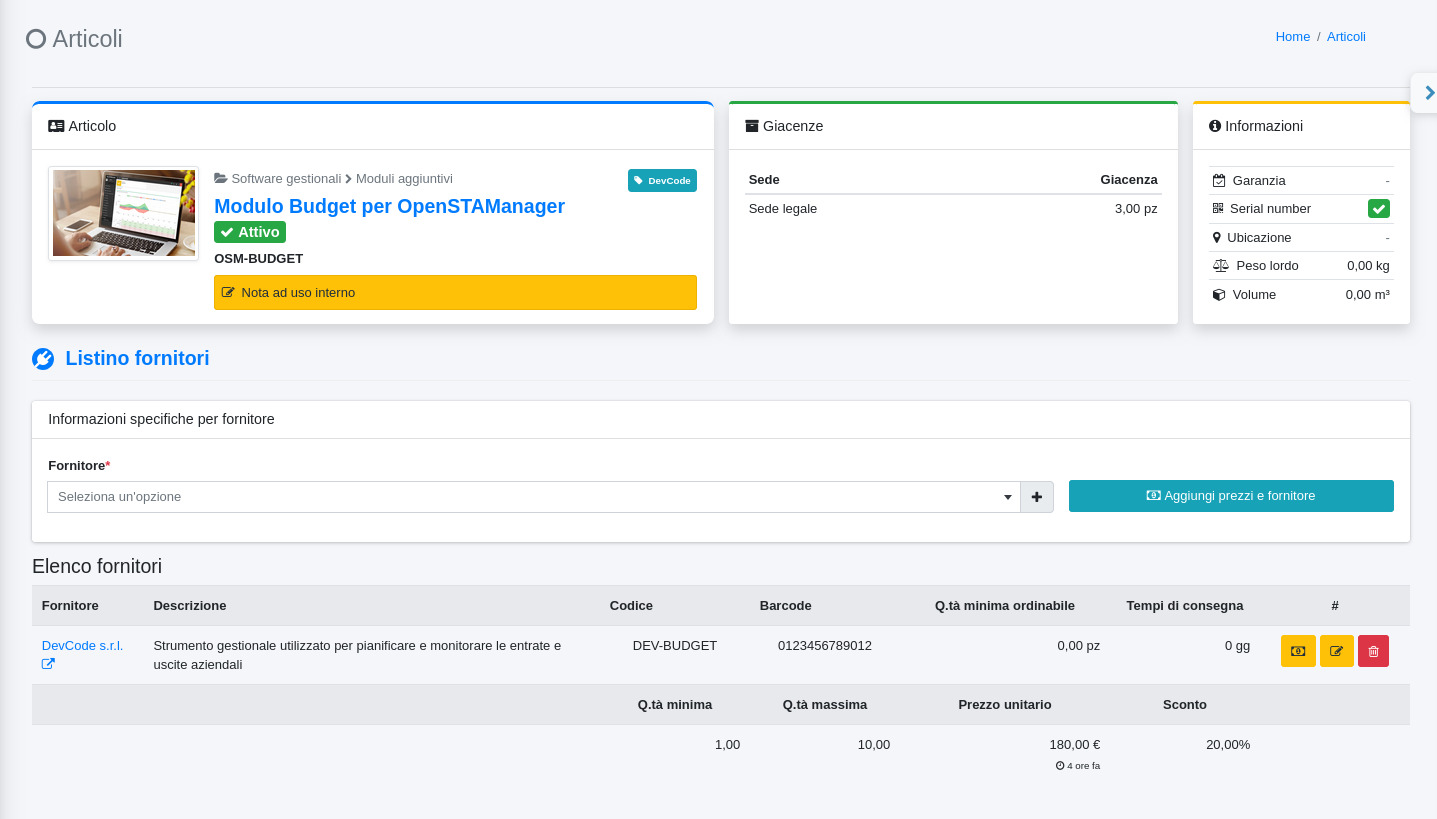Expand the right side panel chevron
This screenshot has width=1437, height=819.
pyautogui.click(x=1429, y=93)
